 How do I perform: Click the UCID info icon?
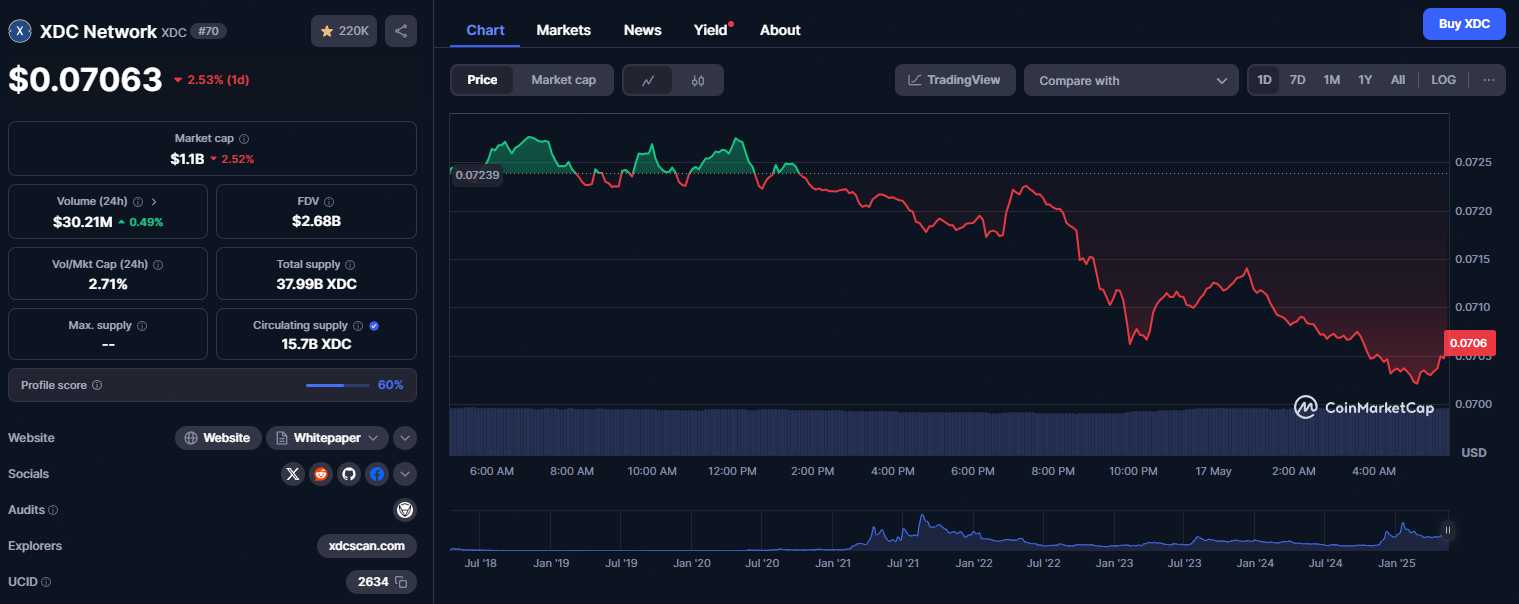46,582
